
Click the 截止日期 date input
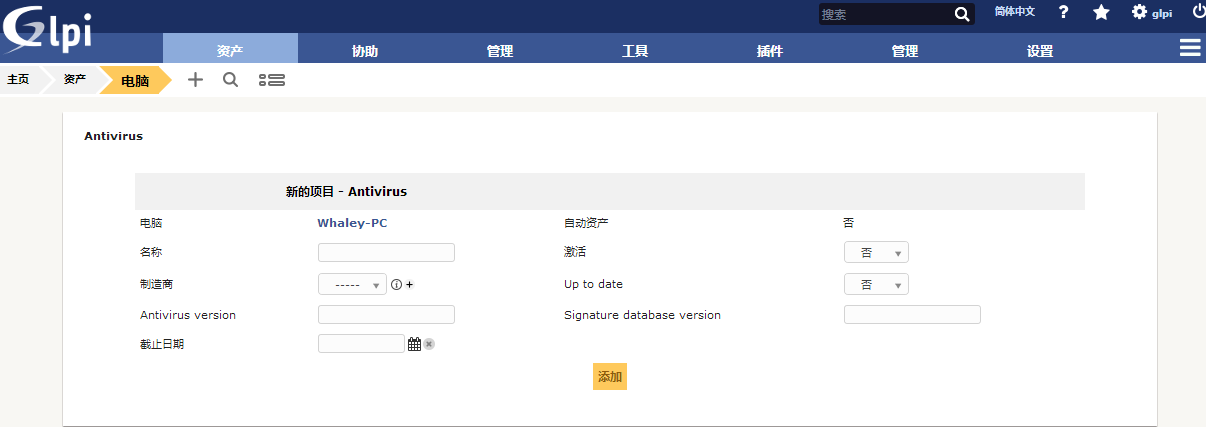[361, 344]
